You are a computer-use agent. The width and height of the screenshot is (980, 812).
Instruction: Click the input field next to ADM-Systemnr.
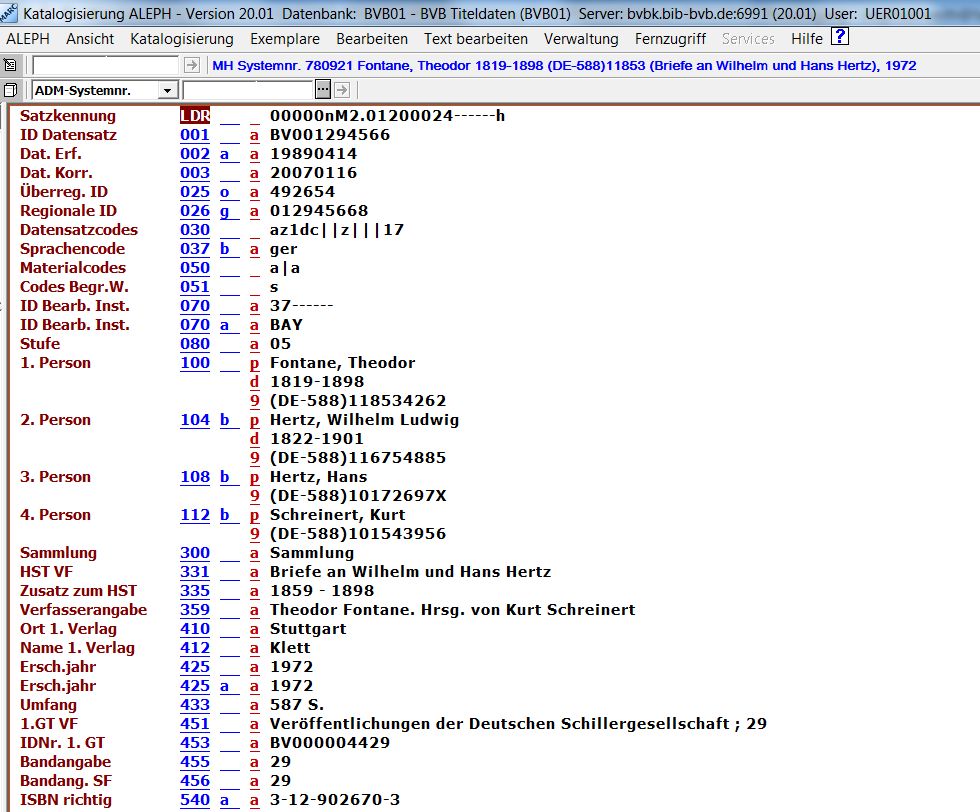click(x=262, y=90)
